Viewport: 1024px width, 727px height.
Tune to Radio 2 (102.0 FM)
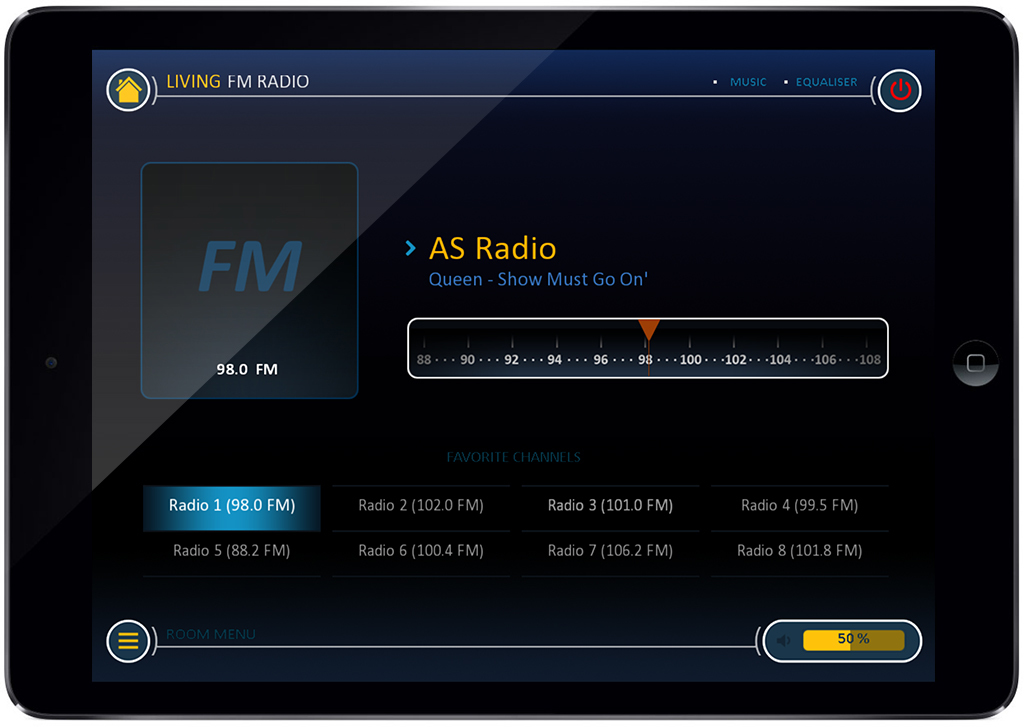point(421,506)
